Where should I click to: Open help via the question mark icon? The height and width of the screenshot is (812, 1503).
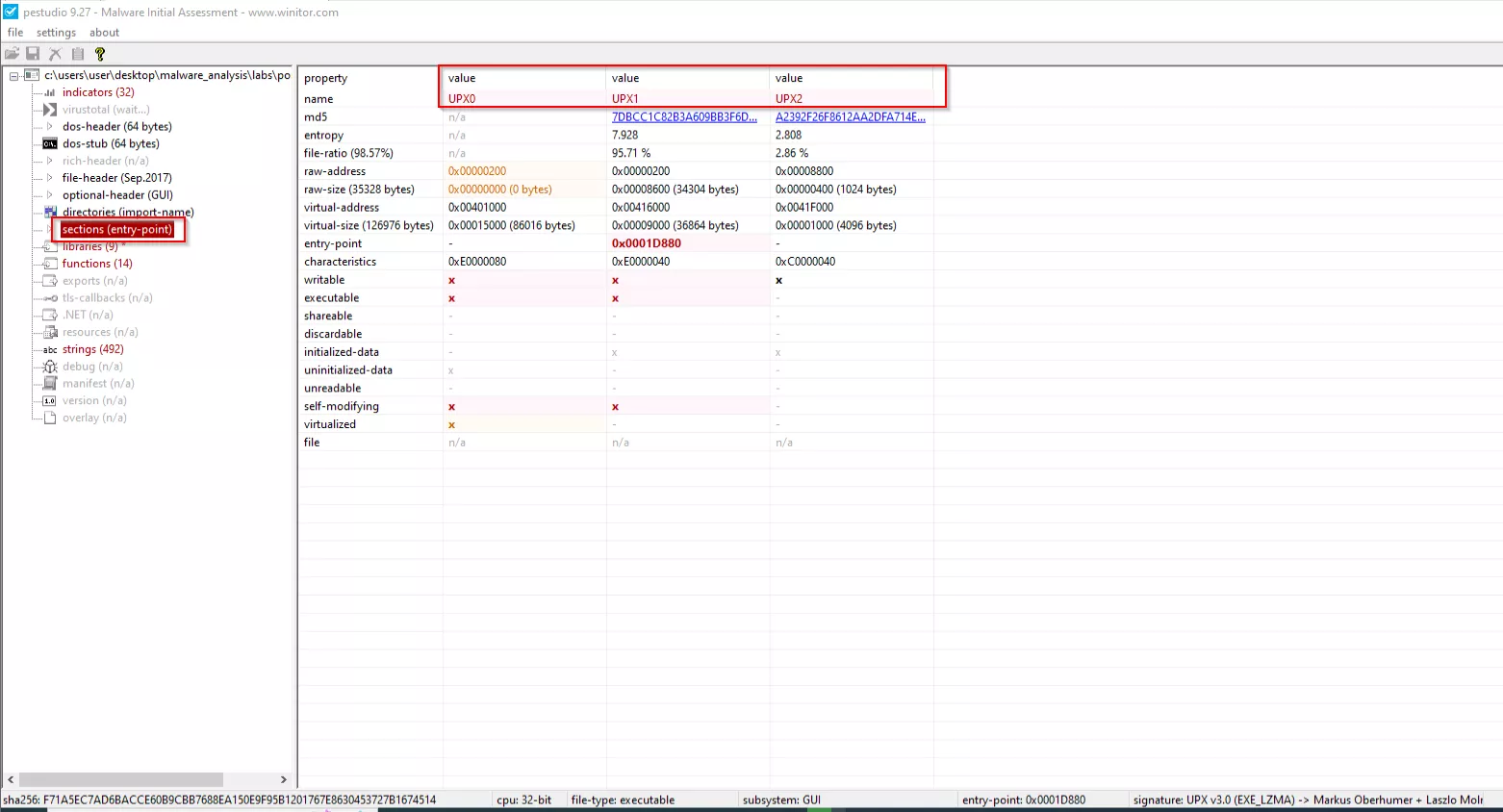[x=100, y=54]
